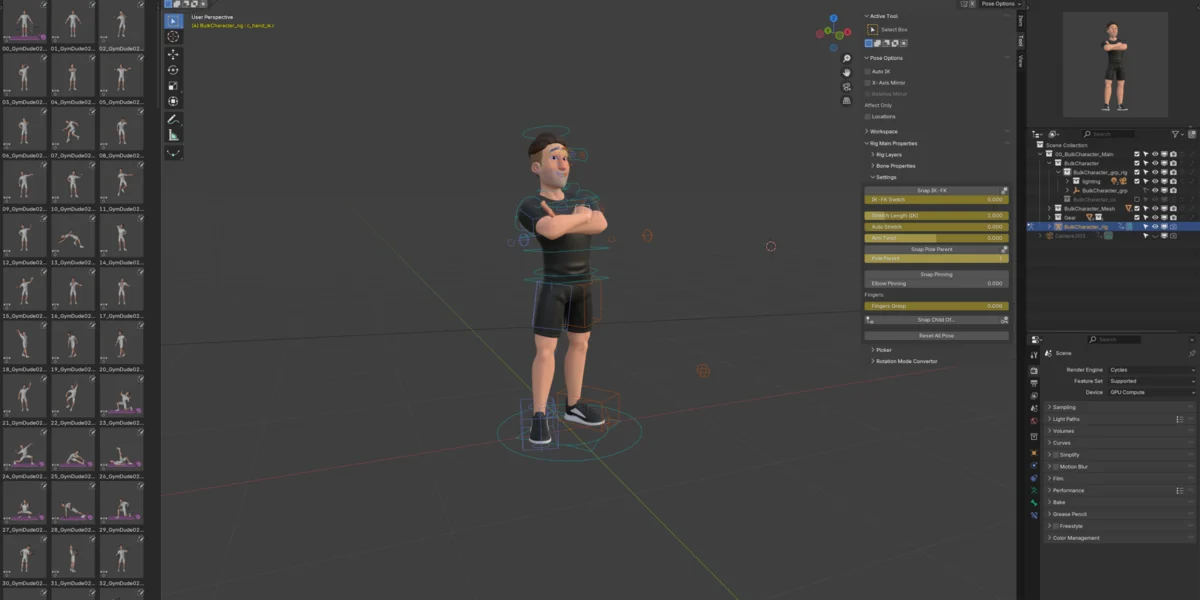Enable the Auto IK checkbox
Image resolution: width=1200 pixels, height=600 pixels.
pos(866,70)
